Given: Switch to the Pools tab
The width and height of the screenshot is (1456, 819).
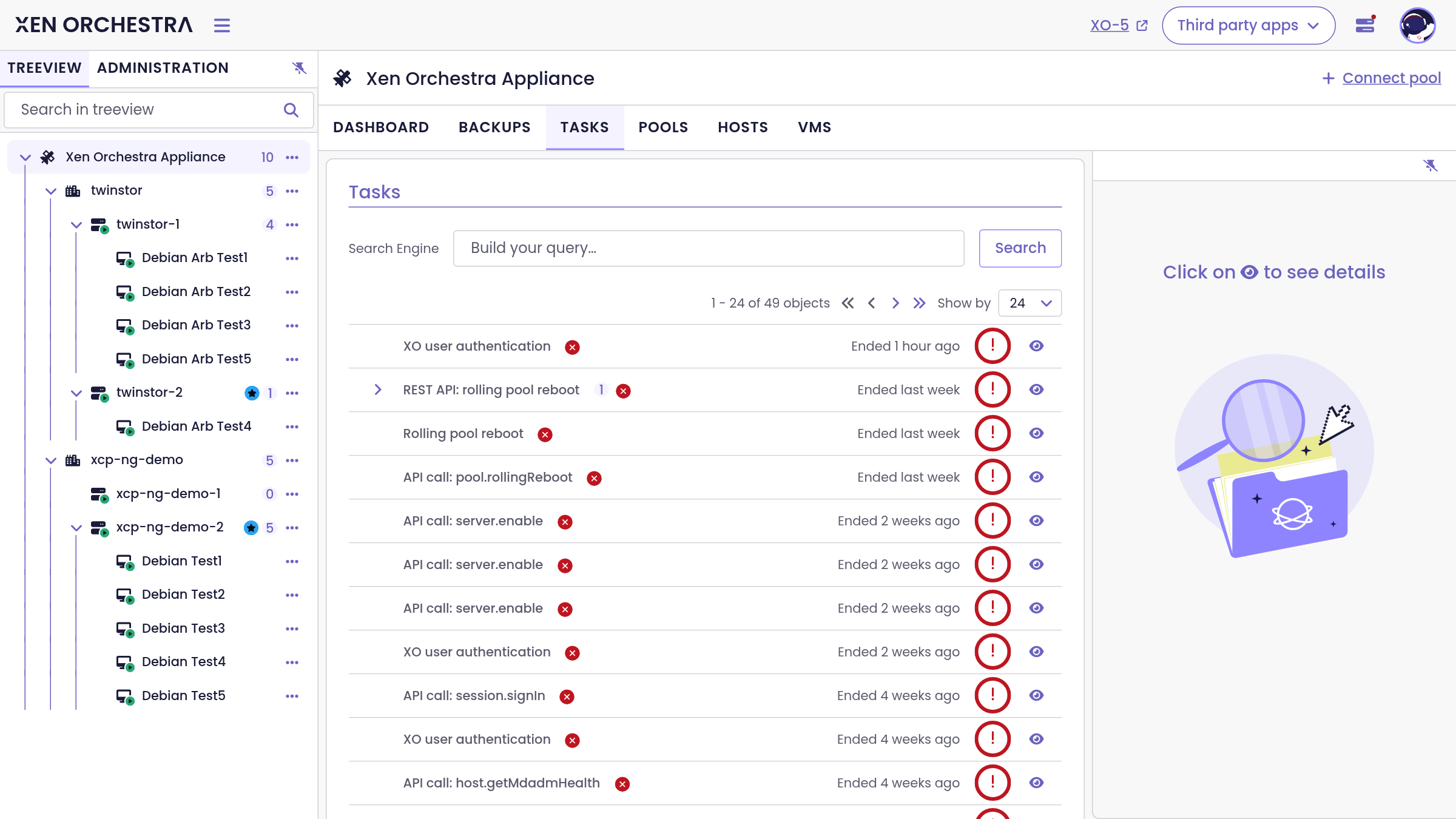Looking at the screenshot, I should point(663,127).
